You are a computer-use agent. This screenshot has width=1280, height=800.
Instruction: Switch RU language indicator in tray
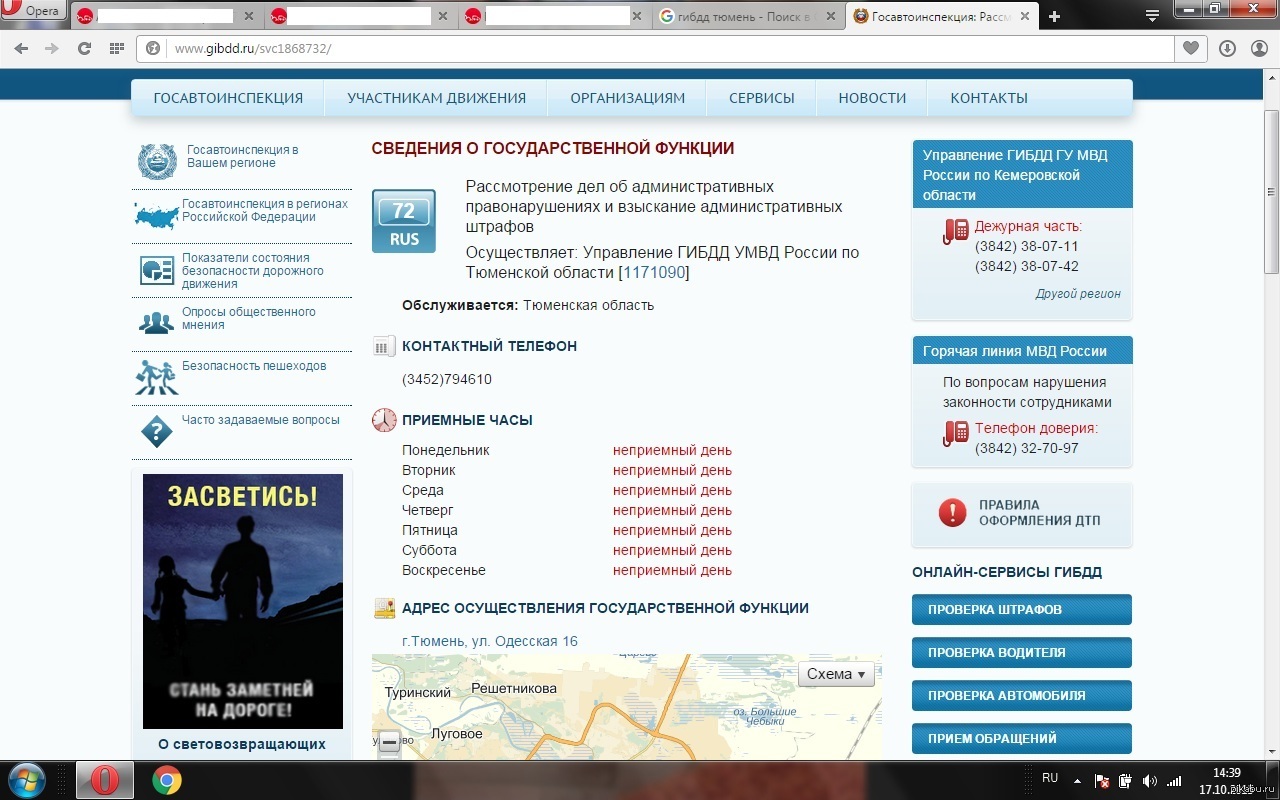1050,777
